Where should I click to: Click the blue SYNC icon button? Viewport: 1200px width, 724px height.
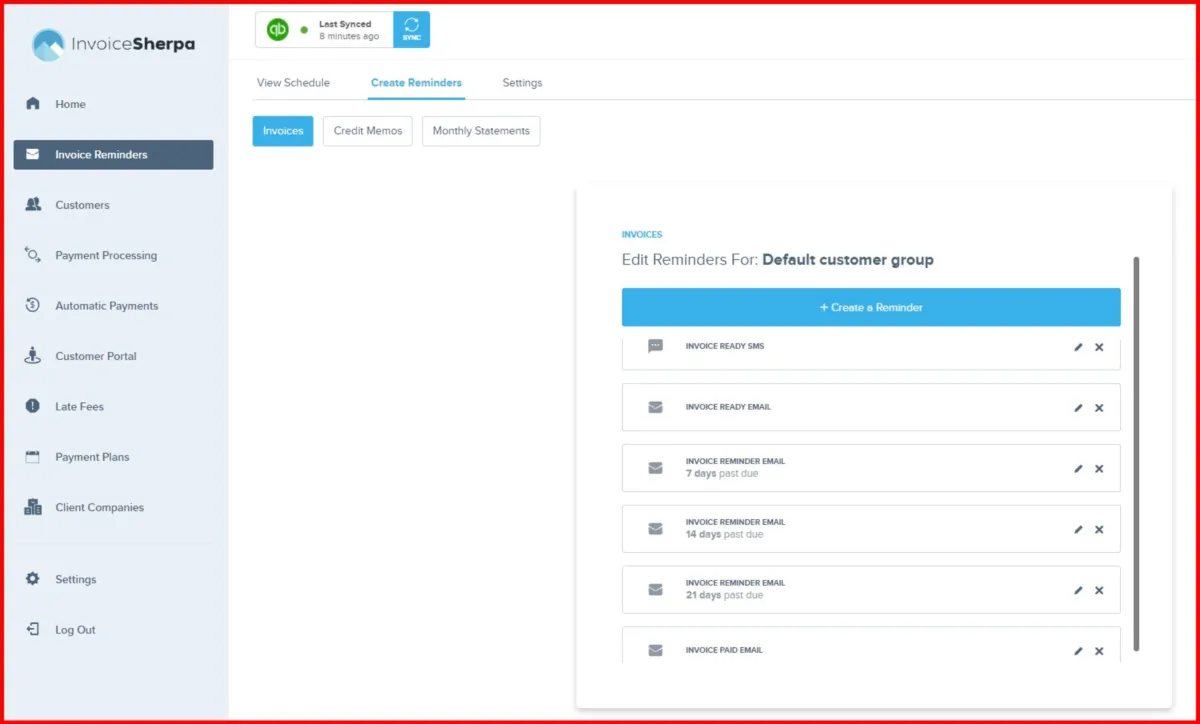[412, 30]
